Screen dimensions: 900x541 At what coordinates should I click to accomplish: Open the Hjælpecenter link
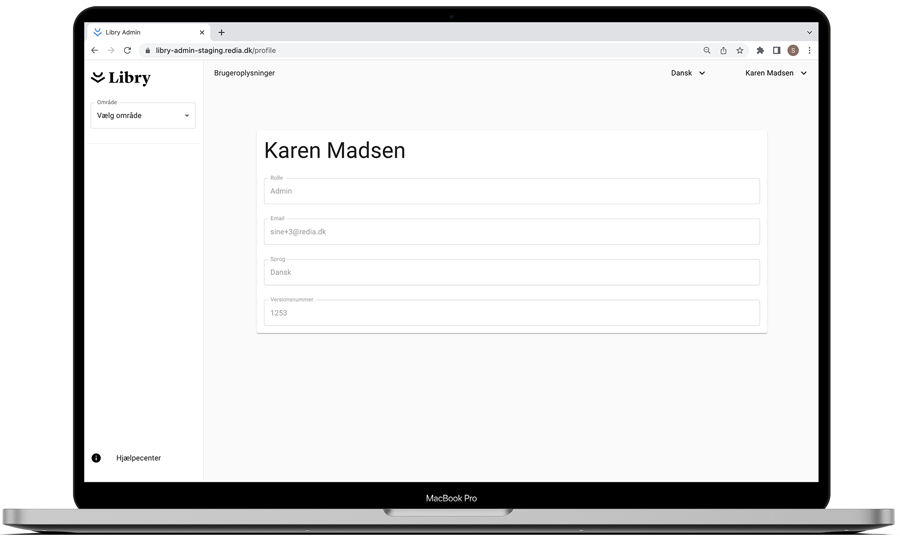pos(138,458)
